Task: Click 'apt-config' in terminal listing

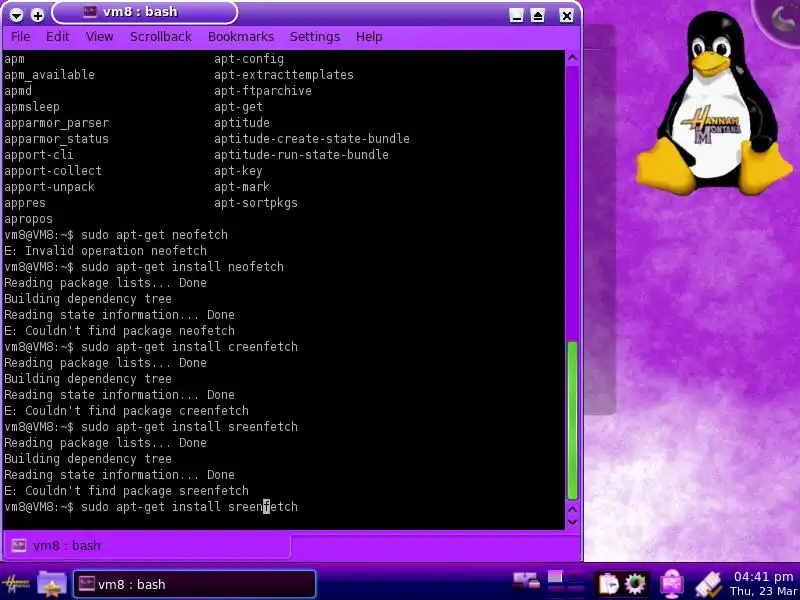Action: (248, 59)
